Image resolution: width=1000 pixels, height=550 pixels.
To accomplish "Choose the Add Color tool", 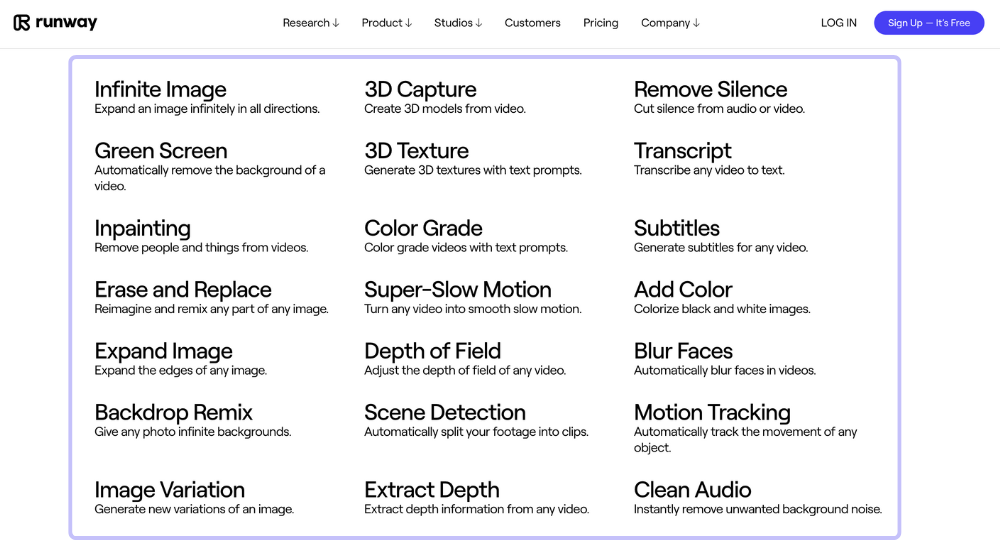I will point(683,290).
